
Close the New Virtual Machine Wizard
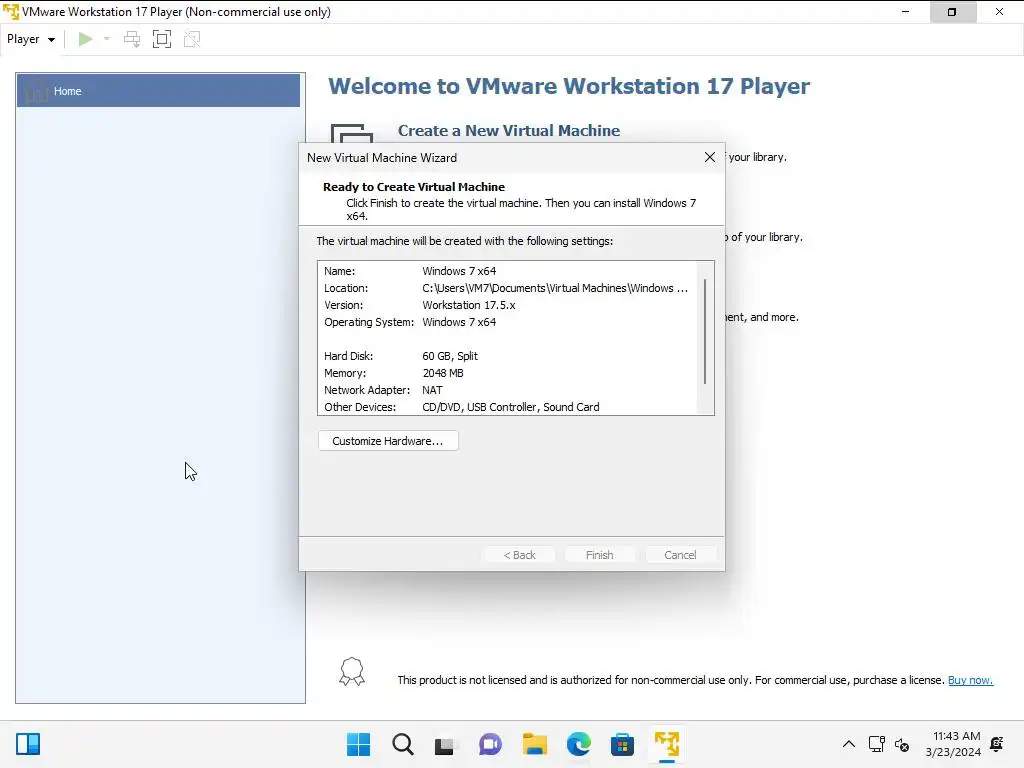pos(710,157)
